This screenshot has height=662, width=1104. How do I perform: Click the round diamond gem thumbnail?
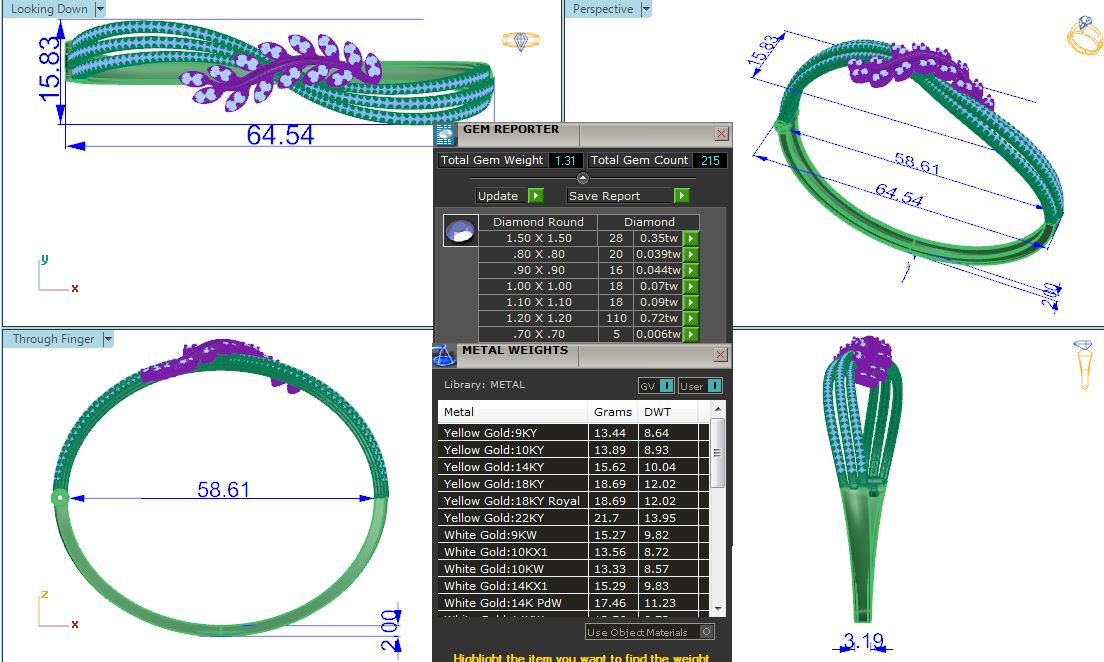tap(459, 231)
